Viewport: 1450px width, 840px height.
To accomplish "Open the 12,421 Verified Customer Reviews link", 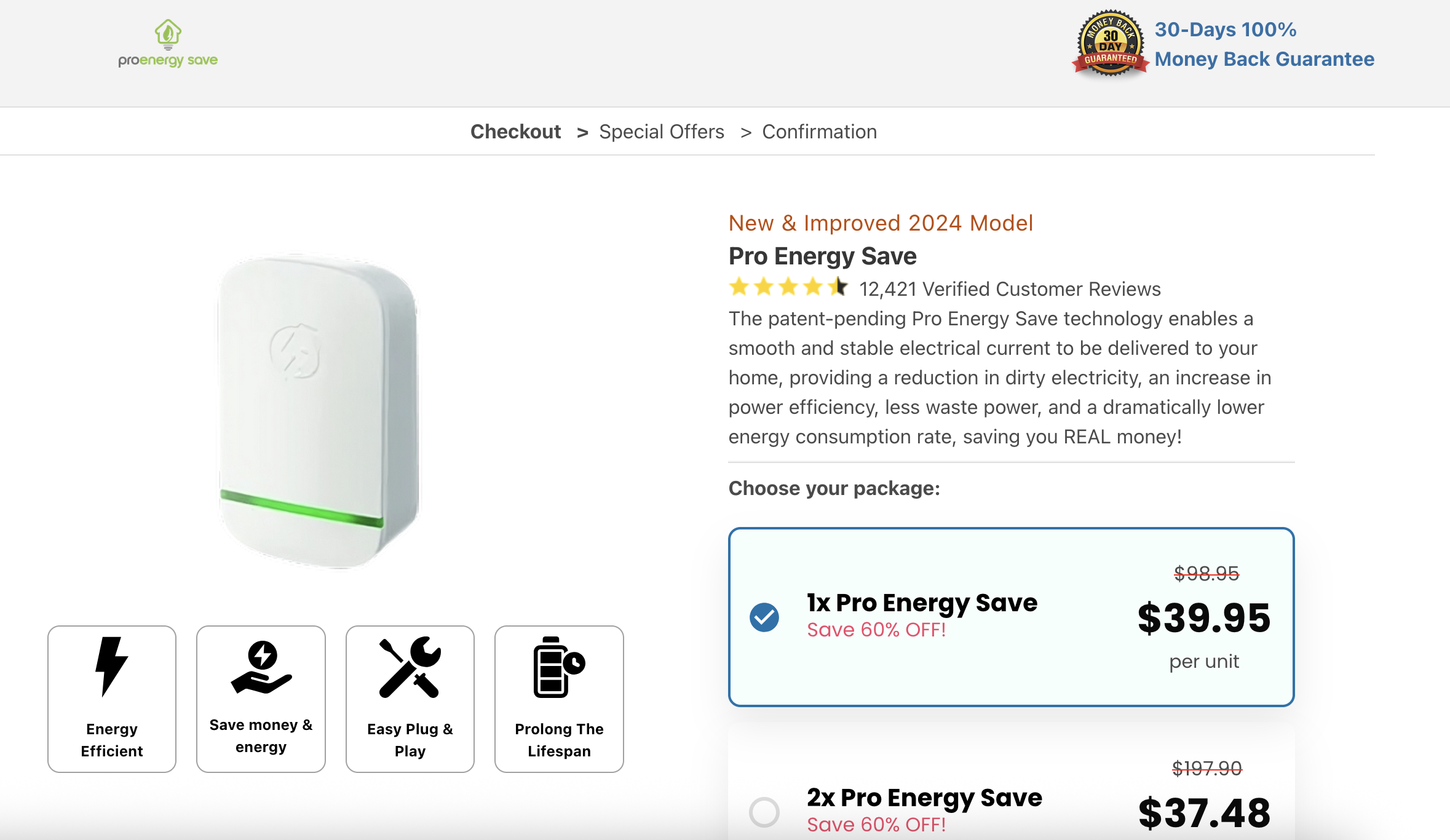I will (1010, 289).
